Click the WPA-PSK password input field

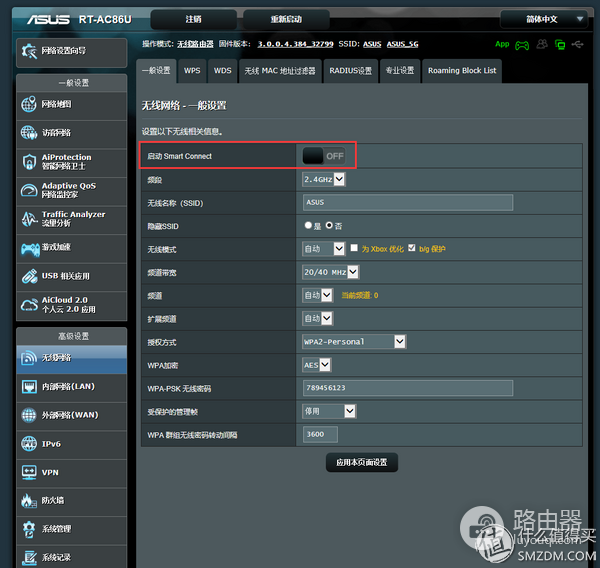tap(408, 388)
